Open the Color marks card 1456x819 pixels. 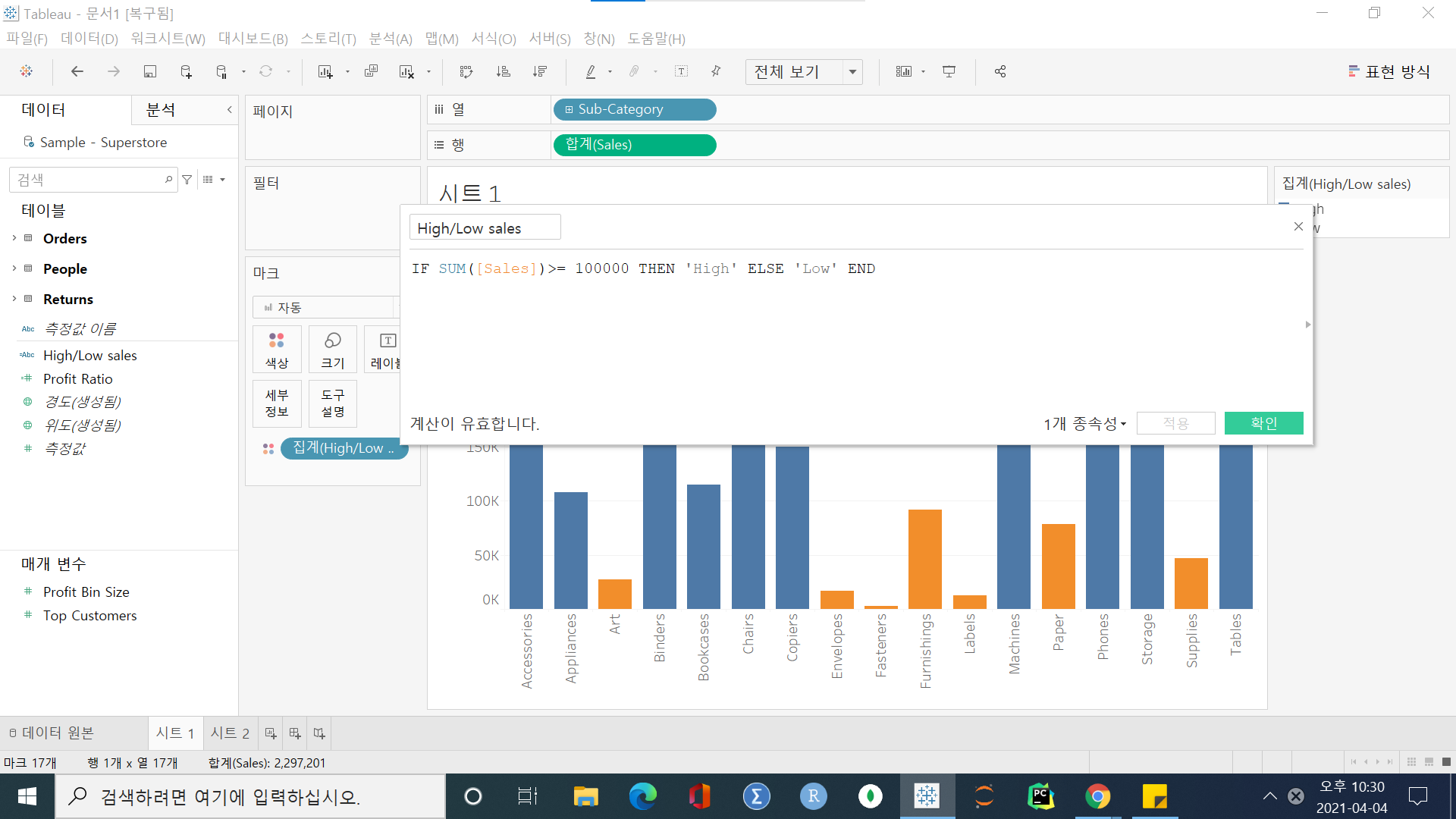click(x=277, y=349)
